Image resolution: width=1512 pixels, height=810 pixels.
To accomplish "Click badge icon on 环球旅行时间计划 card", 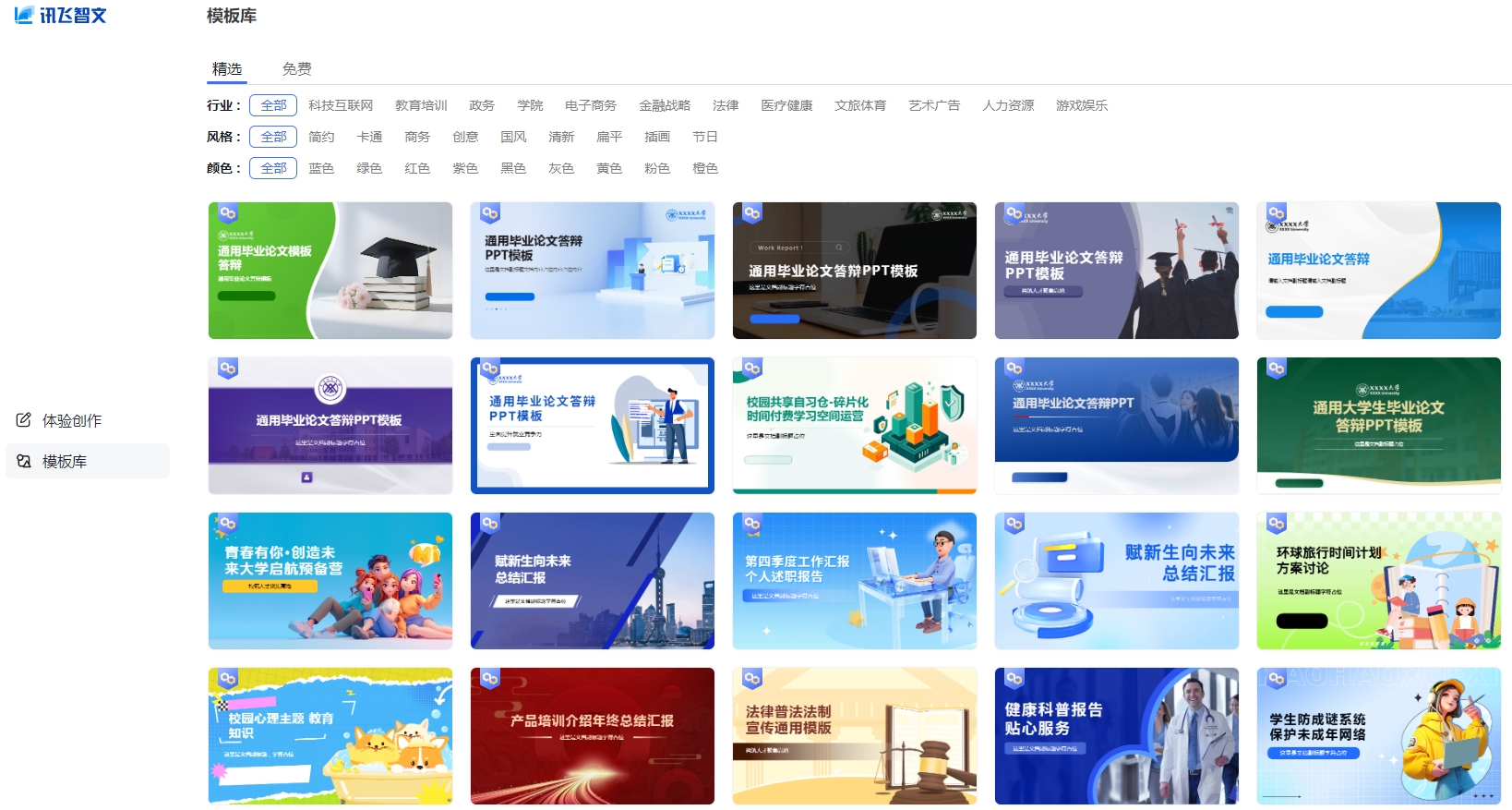I will click(x=1277, y=523).
